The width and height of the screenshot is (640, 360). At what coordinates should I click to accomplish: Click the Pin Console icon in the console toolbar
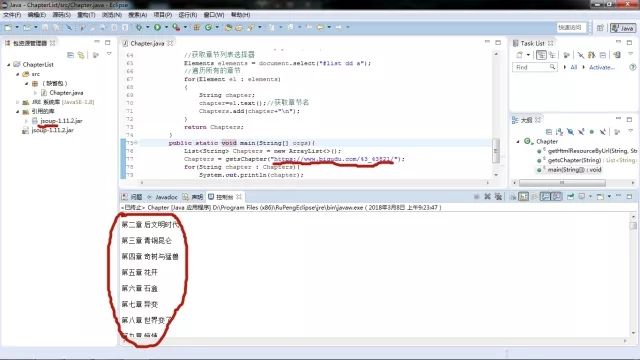pos(570,196)
